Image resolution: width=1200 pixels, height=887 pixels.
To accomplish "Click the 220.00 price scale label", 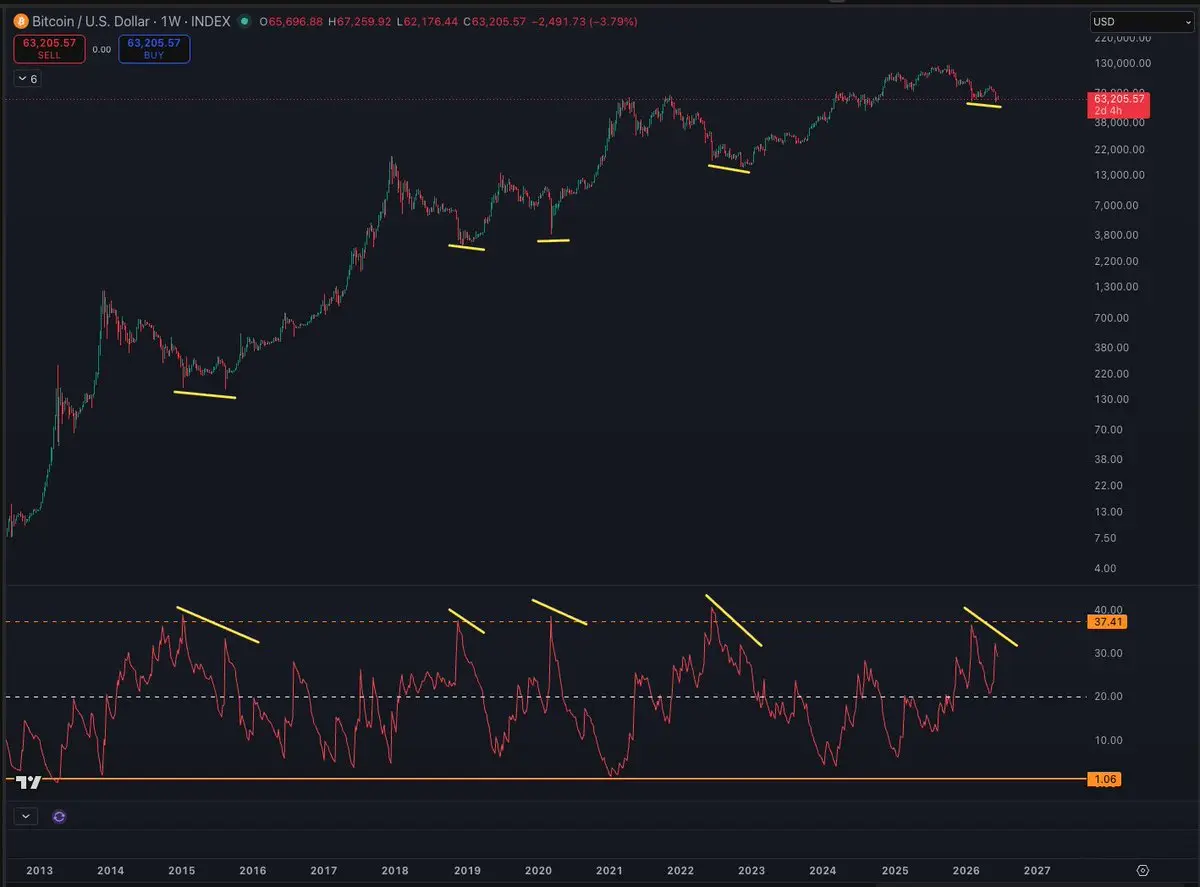I will pos(1112,374).
